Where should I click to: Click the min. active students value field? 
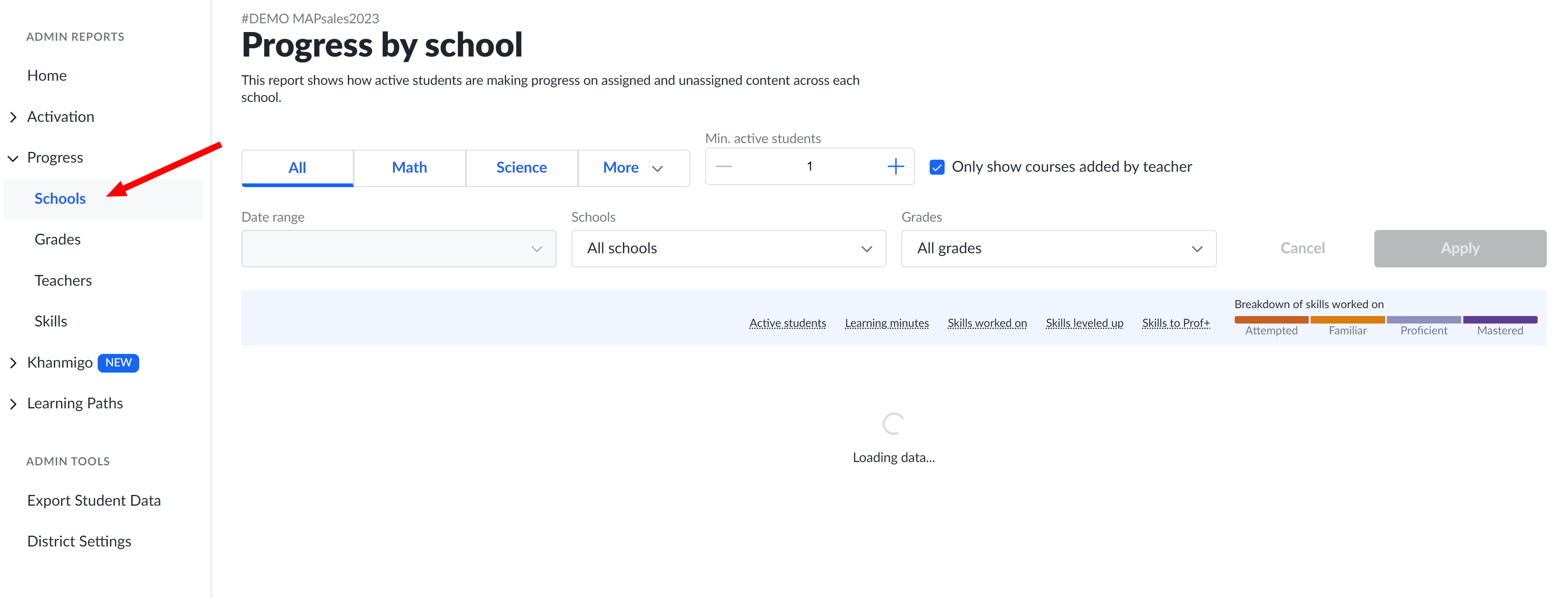coord(809,166)
